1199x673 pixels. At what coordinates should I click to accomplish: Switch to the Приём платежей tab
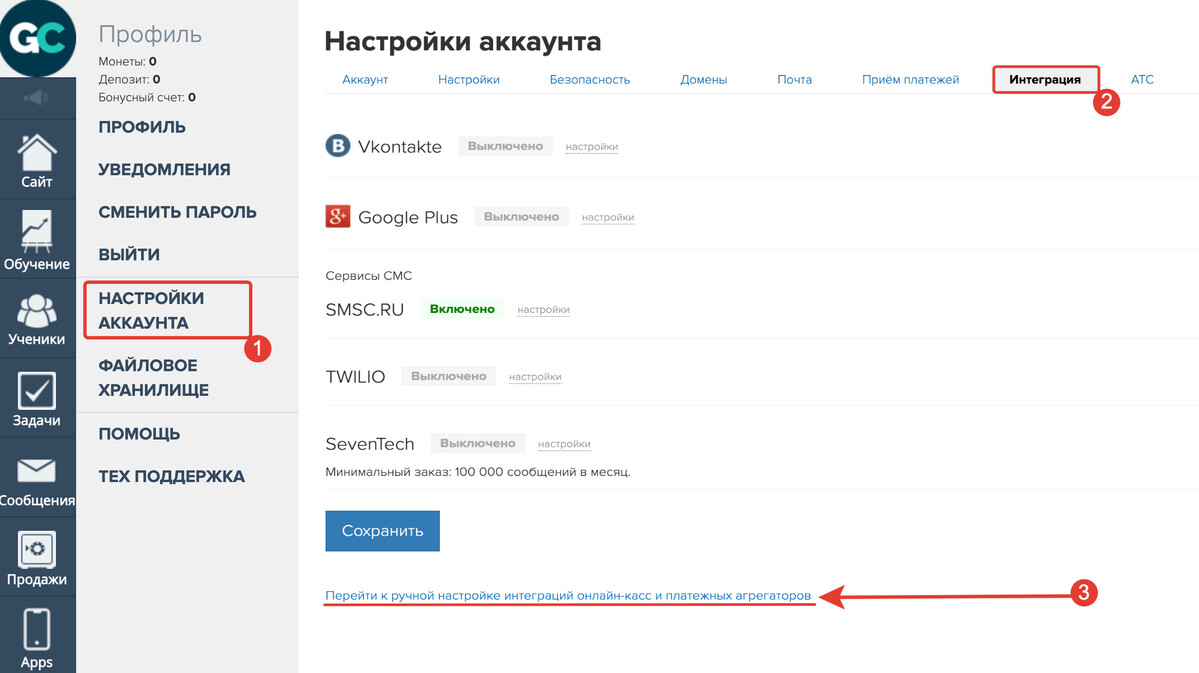pyautogui.click(x=910, y=80)
